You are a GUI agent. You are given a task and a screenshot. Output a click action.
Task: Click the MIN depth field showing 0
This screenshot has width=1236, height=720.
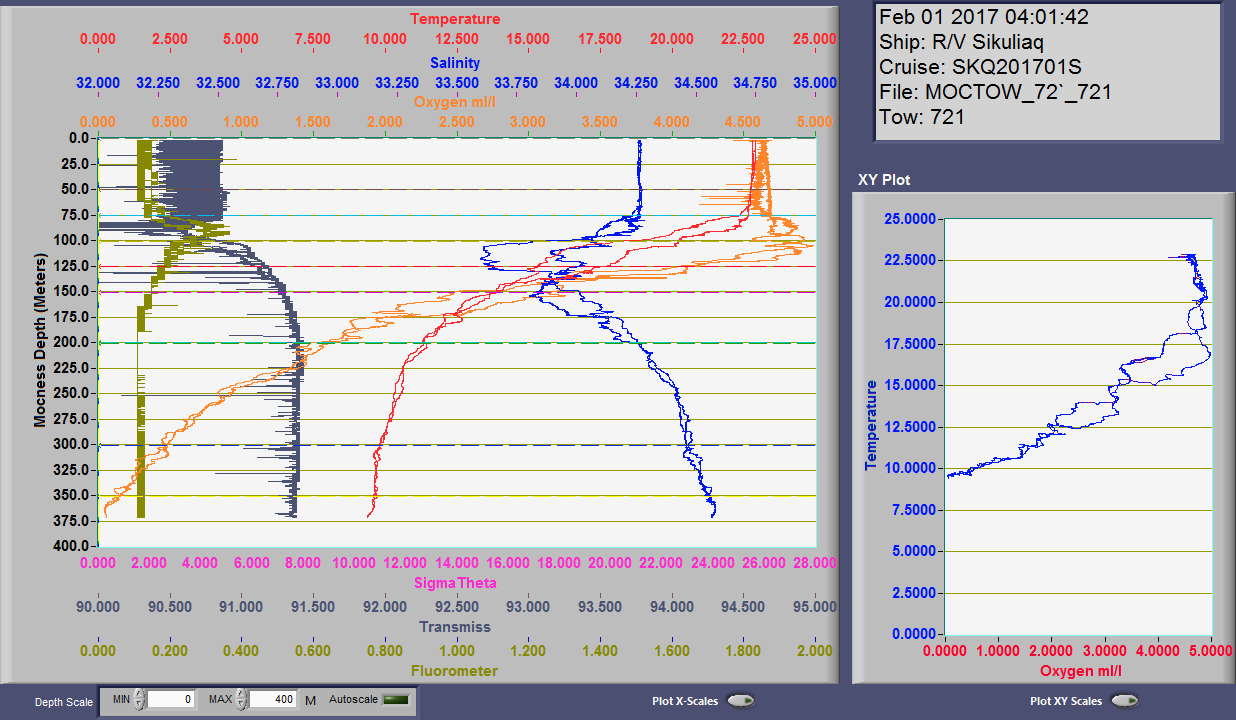tap(171, 700)
